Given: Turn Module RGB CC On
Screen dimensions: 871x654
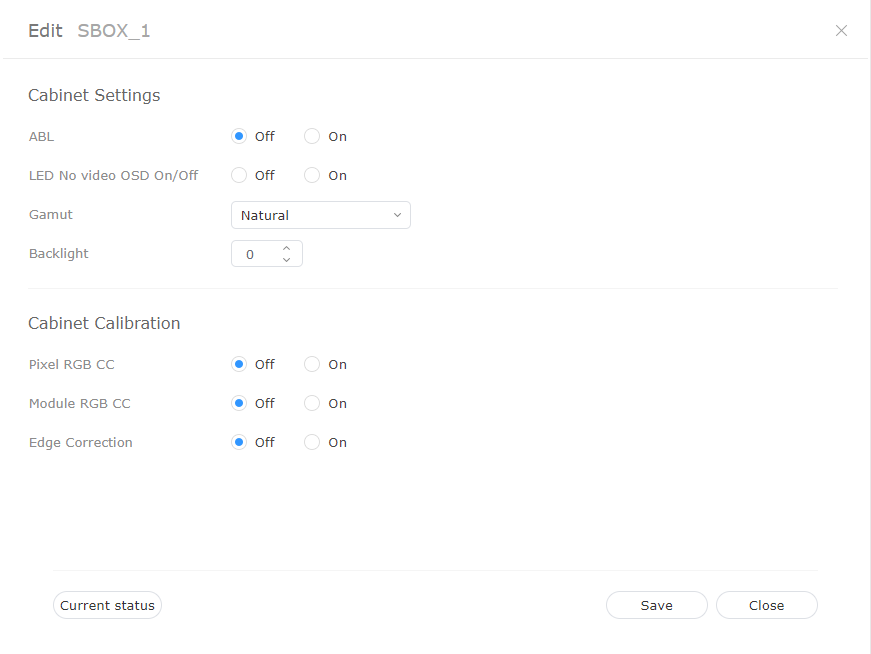Looking at the screenshot, I should click(312, 403).
